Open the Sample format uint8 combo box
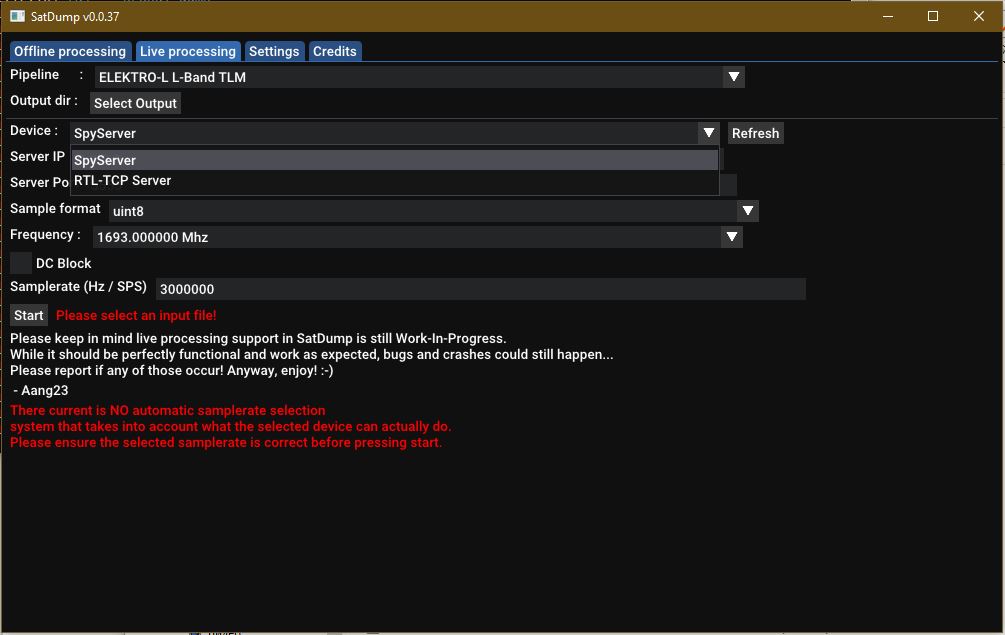The image size is (1005, 635). 433,211
